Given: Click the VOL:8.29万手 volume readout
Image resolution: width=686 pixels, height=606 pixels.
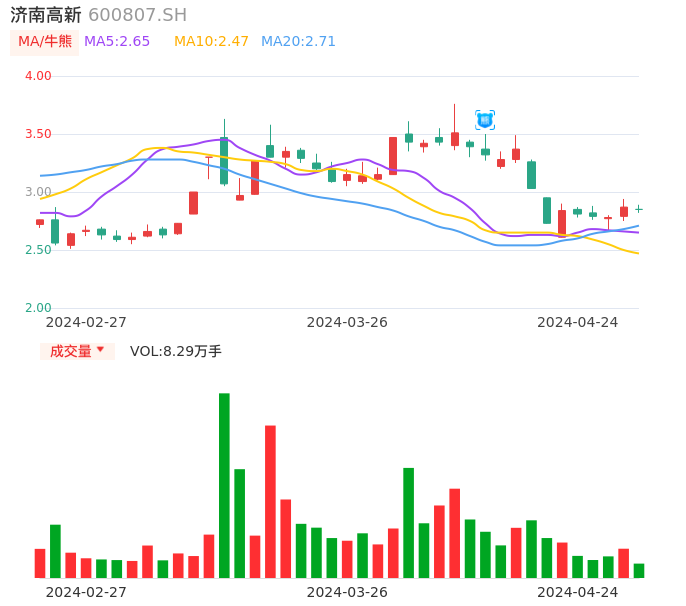Looking at the screenshot, I should click(x=176, y=351).
